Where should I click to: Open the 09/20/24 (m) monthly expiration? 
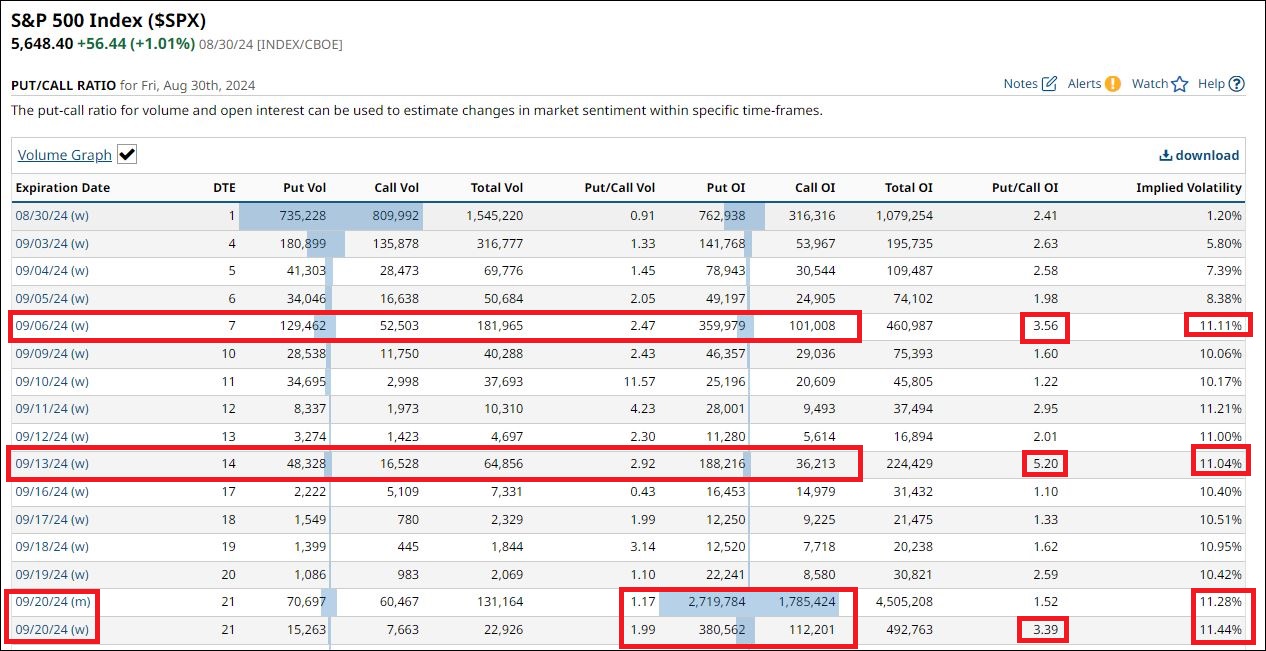tap(52, 601)
